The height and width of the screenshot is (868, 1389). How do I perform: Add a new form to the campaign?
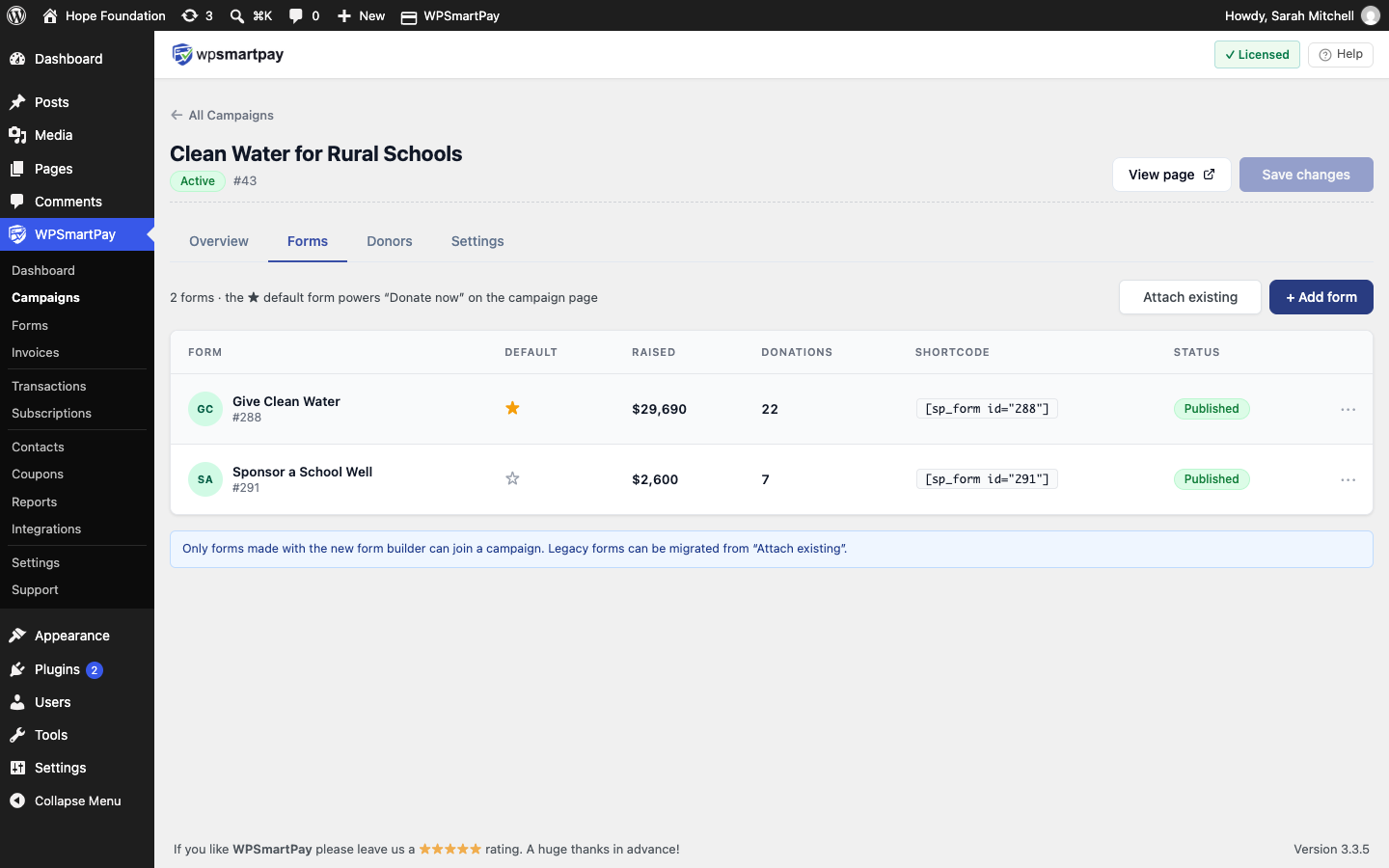pos(1321,297)
